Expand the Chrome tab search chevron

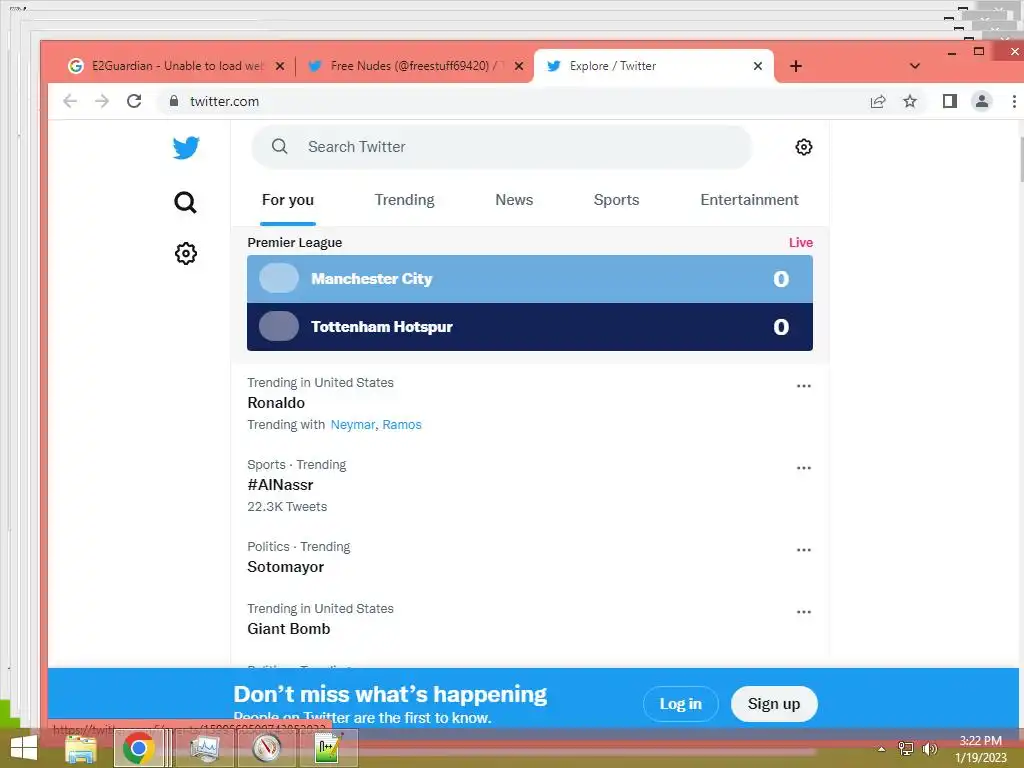[x=914, y=66]
